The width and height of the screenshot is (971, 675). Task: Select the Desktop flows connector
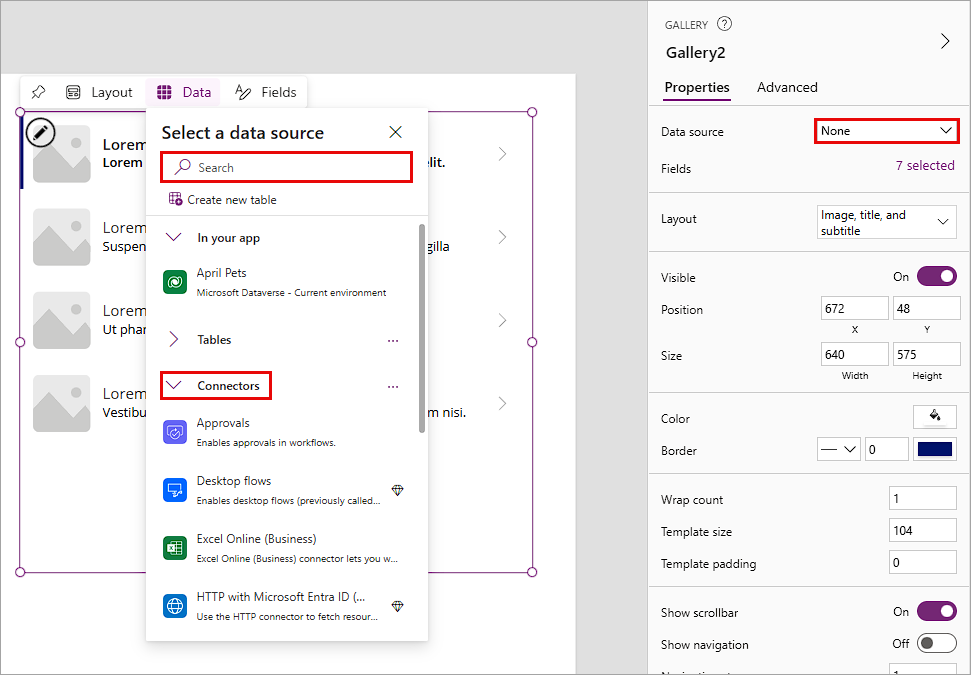[234, 481]
